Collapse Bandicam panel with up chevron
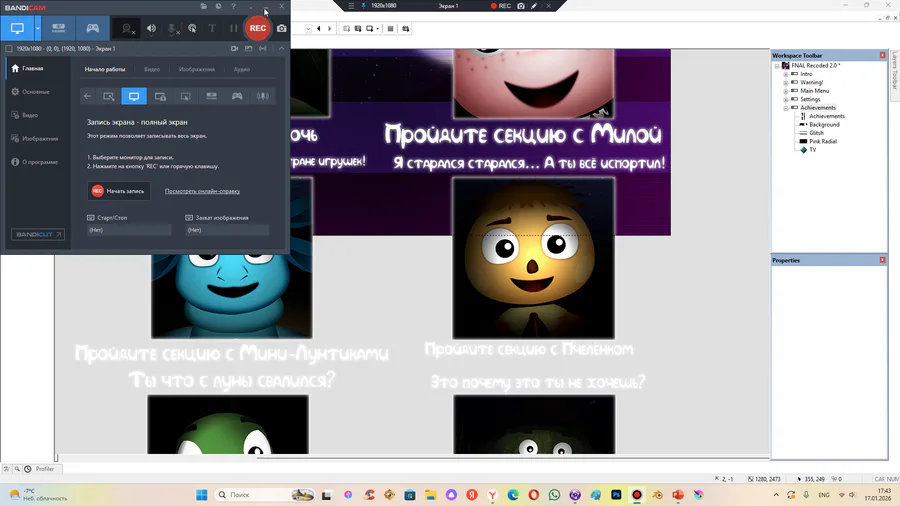Image resolution: width=900 pixels, height=506 pixels. click(281, 49)
